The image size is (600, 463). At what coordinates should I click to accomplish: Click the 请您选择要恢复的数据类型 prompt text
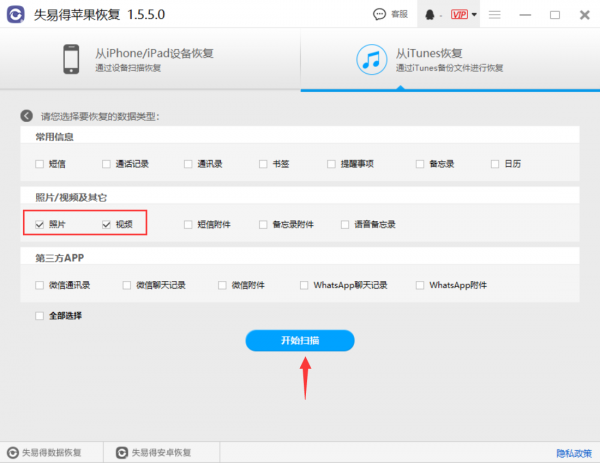coord(100,116)
